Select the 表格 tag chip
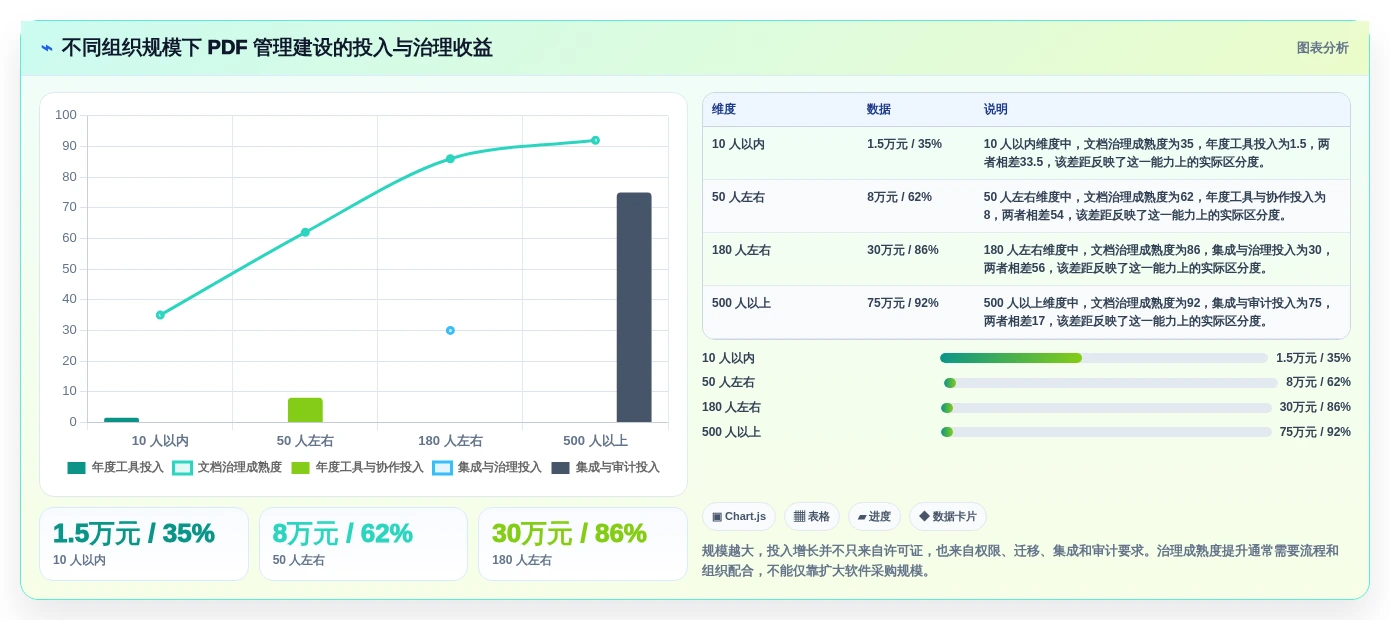The height and width of the screenshot is (620, 1390). pos(812,516)
